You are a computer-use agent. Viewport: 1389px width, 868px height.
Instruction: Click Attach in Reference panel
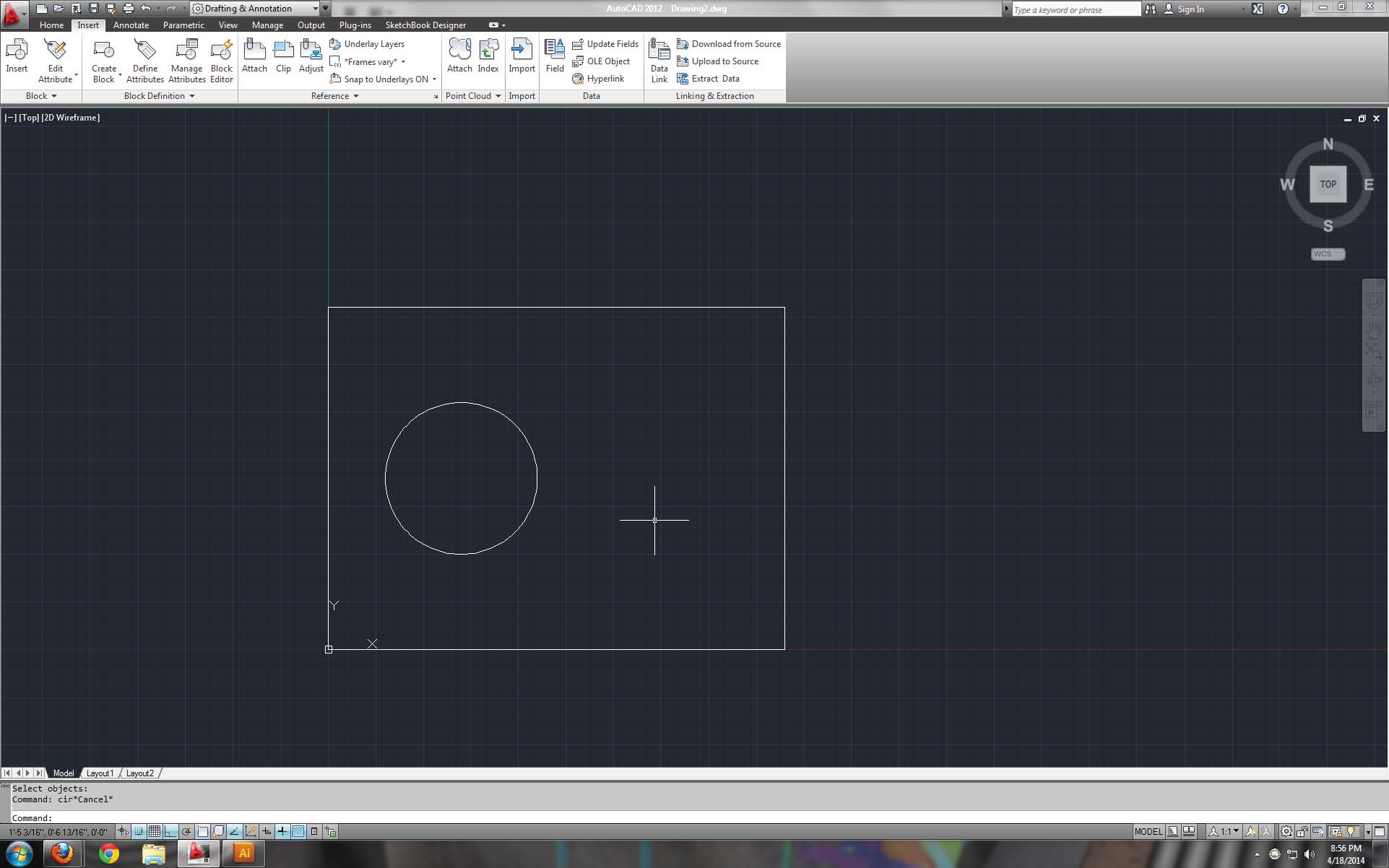254,56
